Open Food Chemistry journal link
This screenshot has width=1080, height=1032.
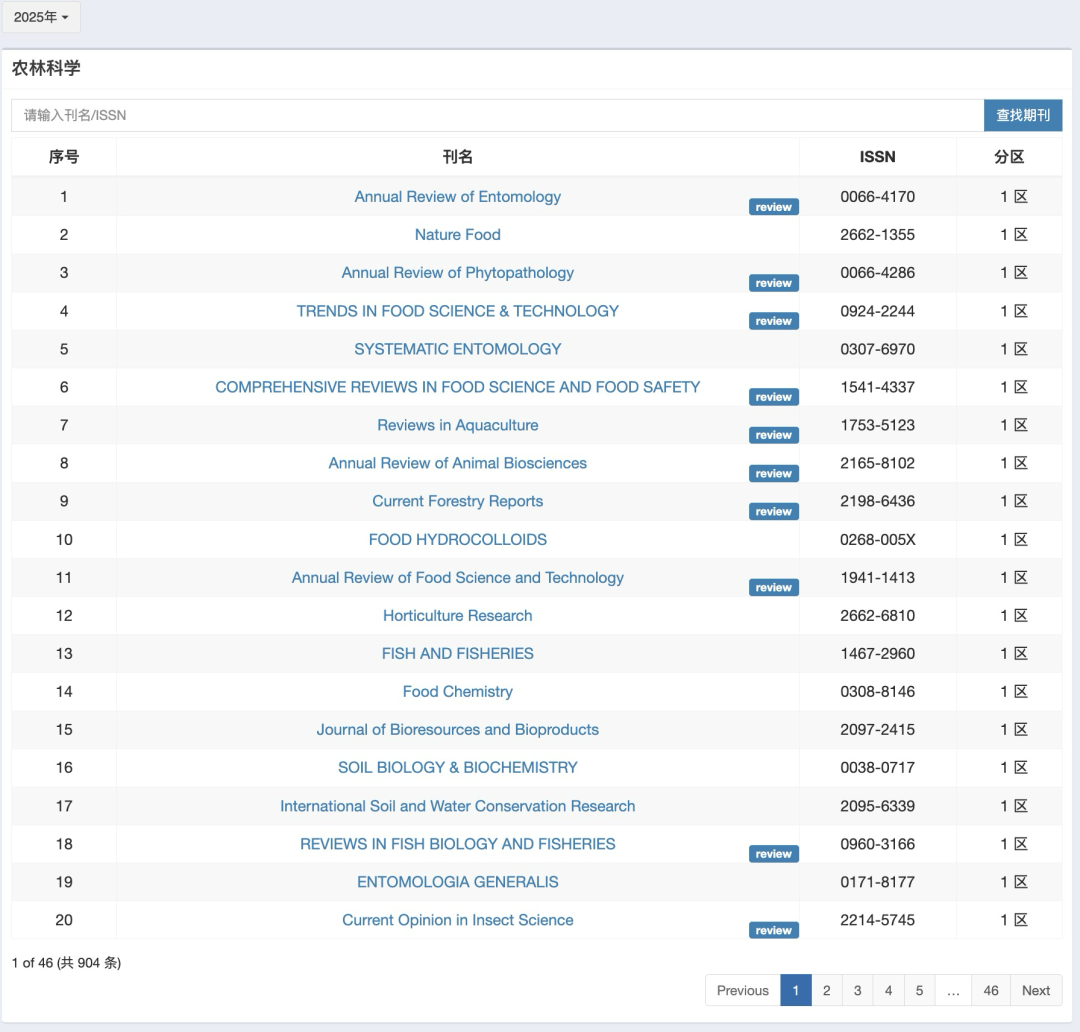click(x=457, y=692)
